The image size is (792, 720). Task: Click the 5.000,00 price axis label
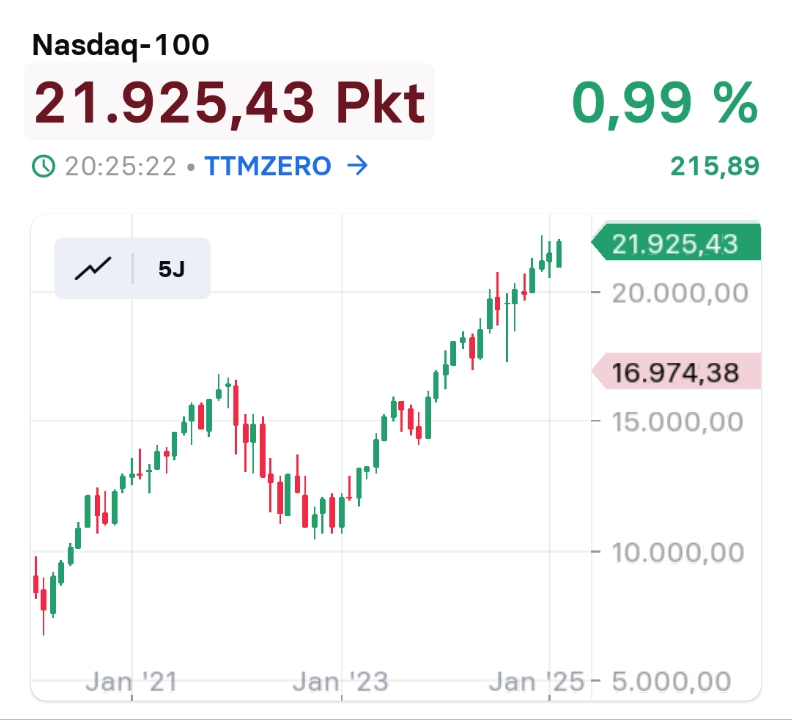(680, 682)
